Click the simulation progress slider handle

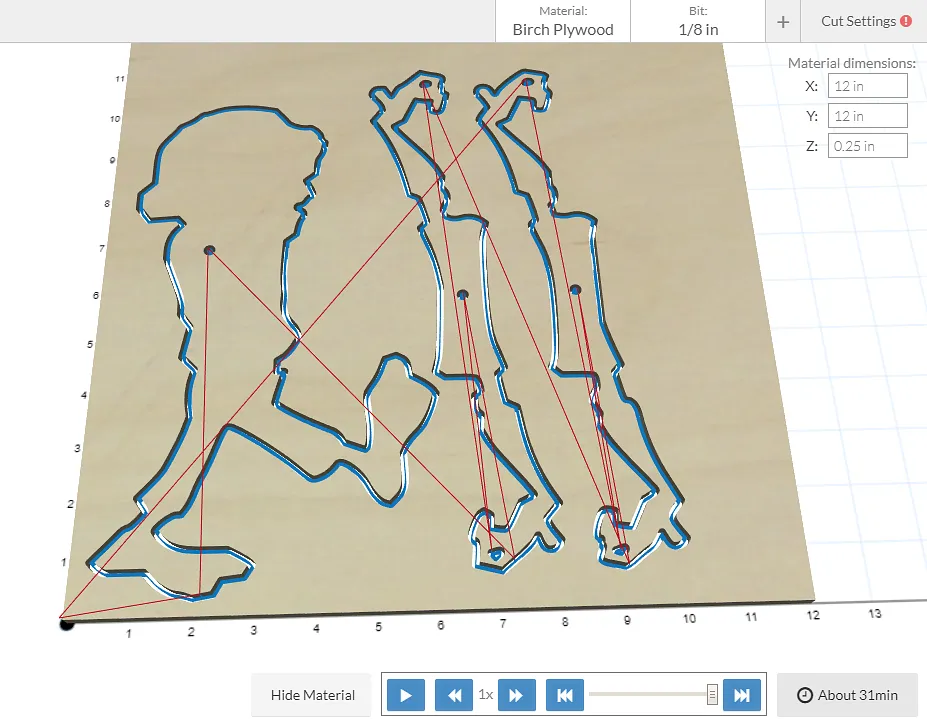click(712, 694)
